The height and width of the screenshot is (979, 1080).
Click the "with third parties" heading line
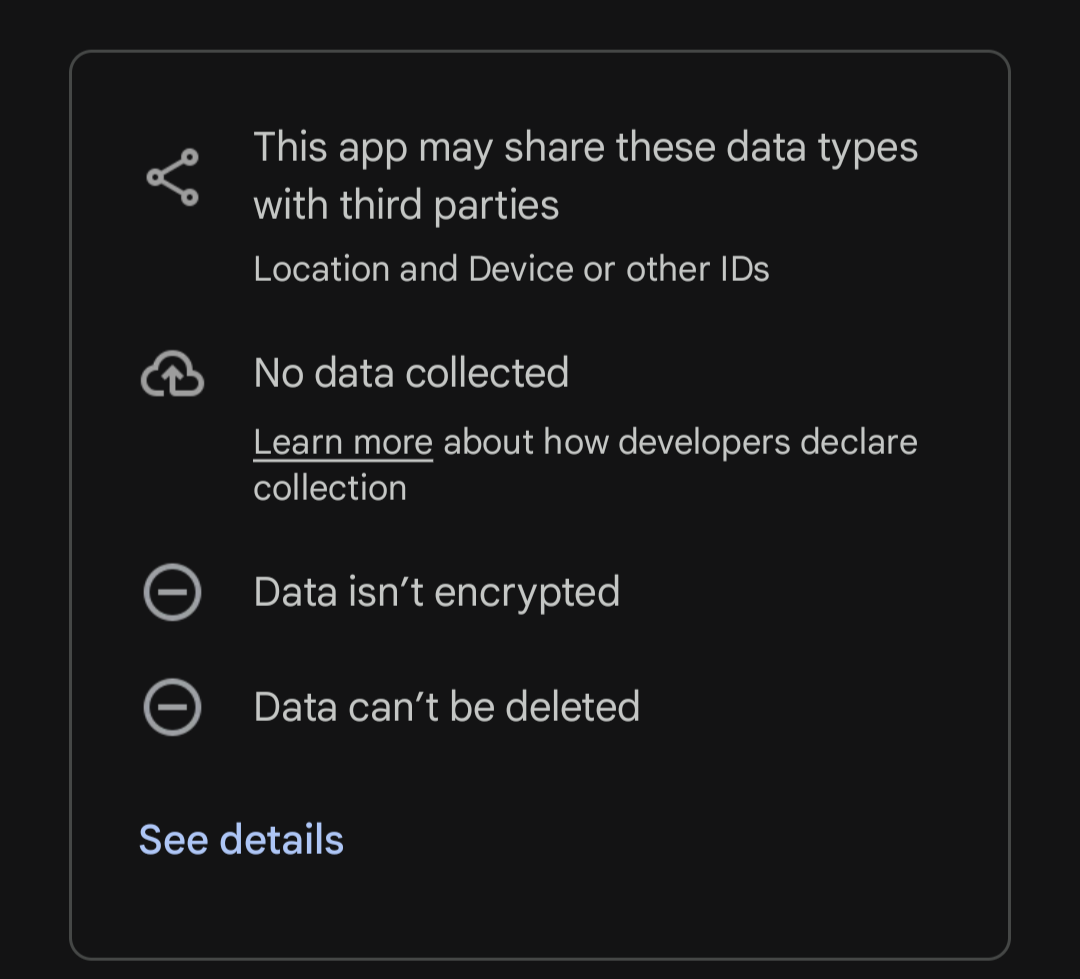tap(406, 205)
